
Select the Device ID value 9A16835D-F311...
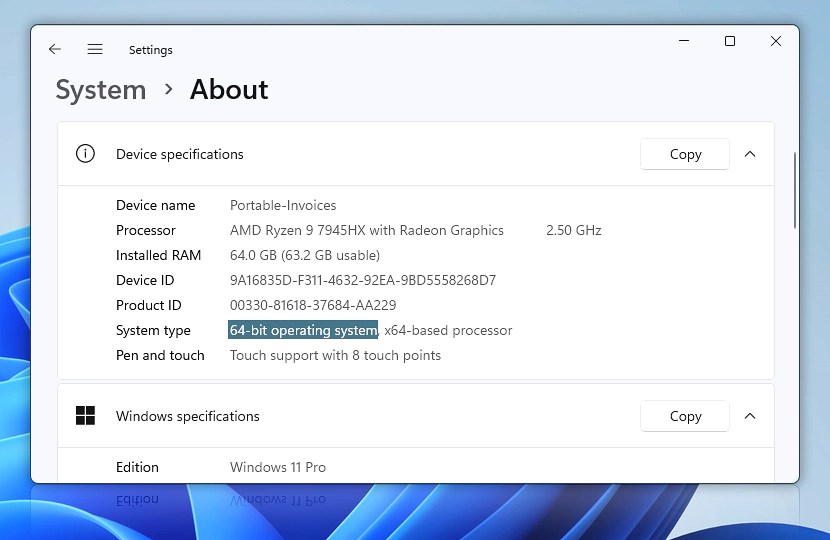363,280
